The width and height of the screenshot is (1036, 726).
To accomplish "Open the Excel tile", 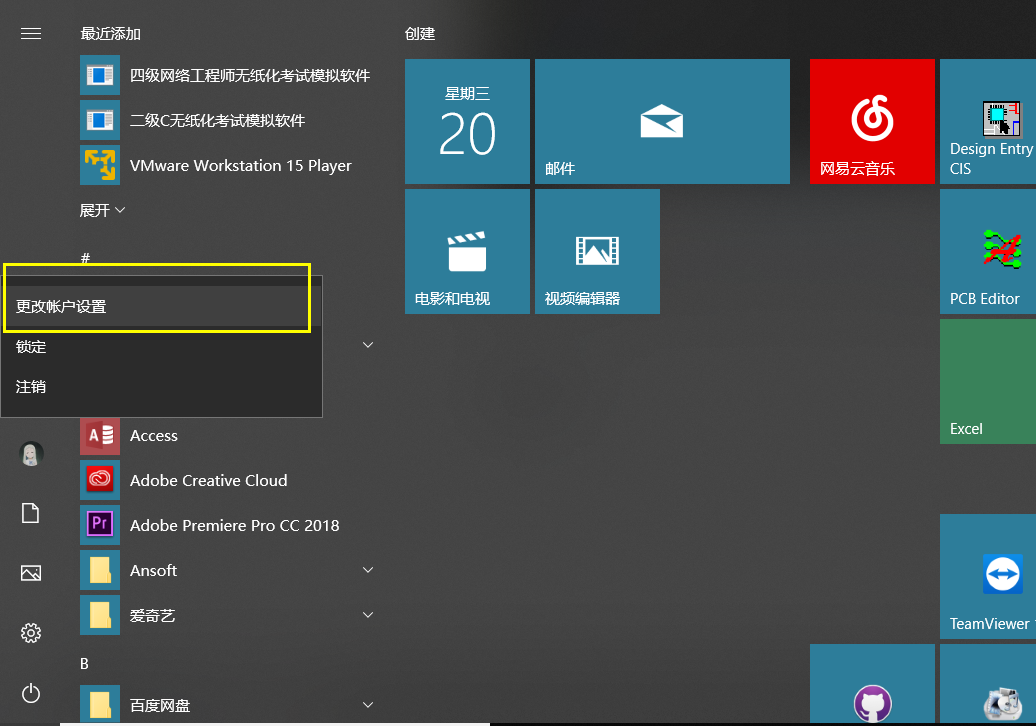I will pos(988,382).
